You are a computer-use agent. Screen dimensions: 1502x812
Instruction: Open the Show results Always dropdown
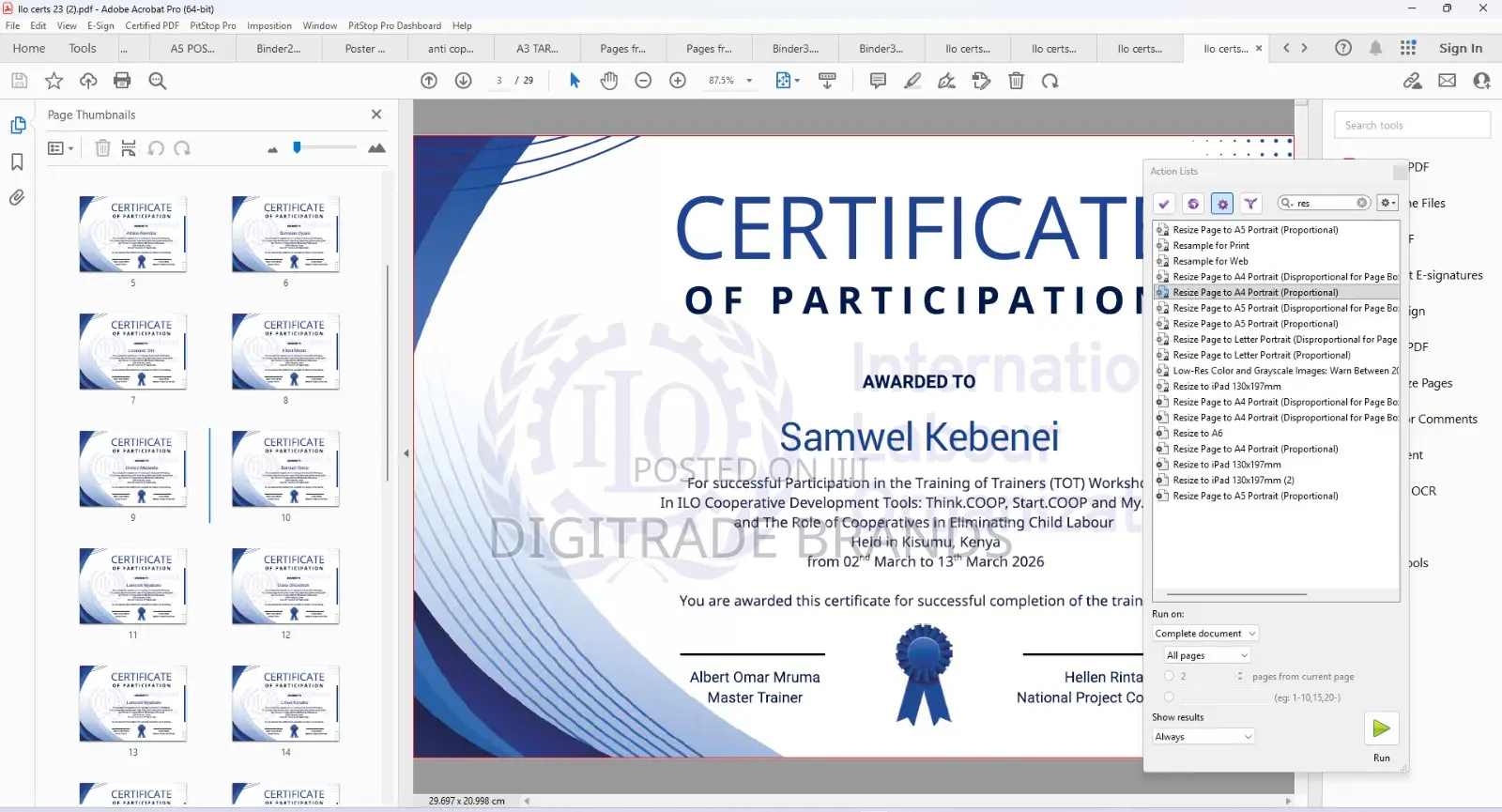(x=1203, y=737)
